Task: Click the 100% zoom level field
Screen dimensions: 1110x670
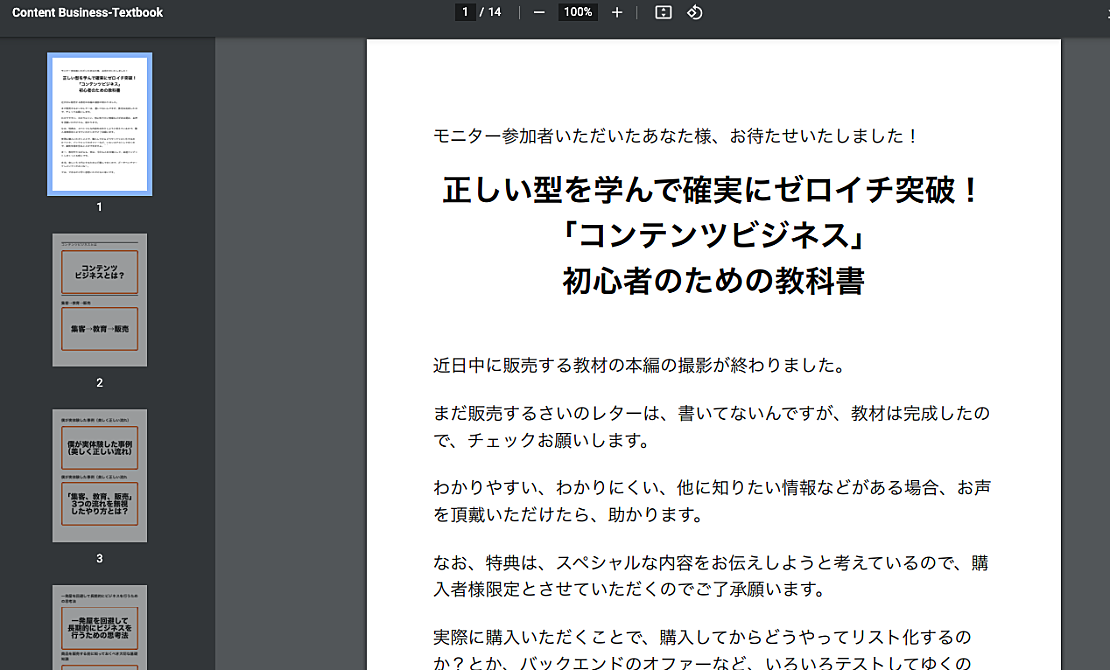Action: [x=578, y=12]
